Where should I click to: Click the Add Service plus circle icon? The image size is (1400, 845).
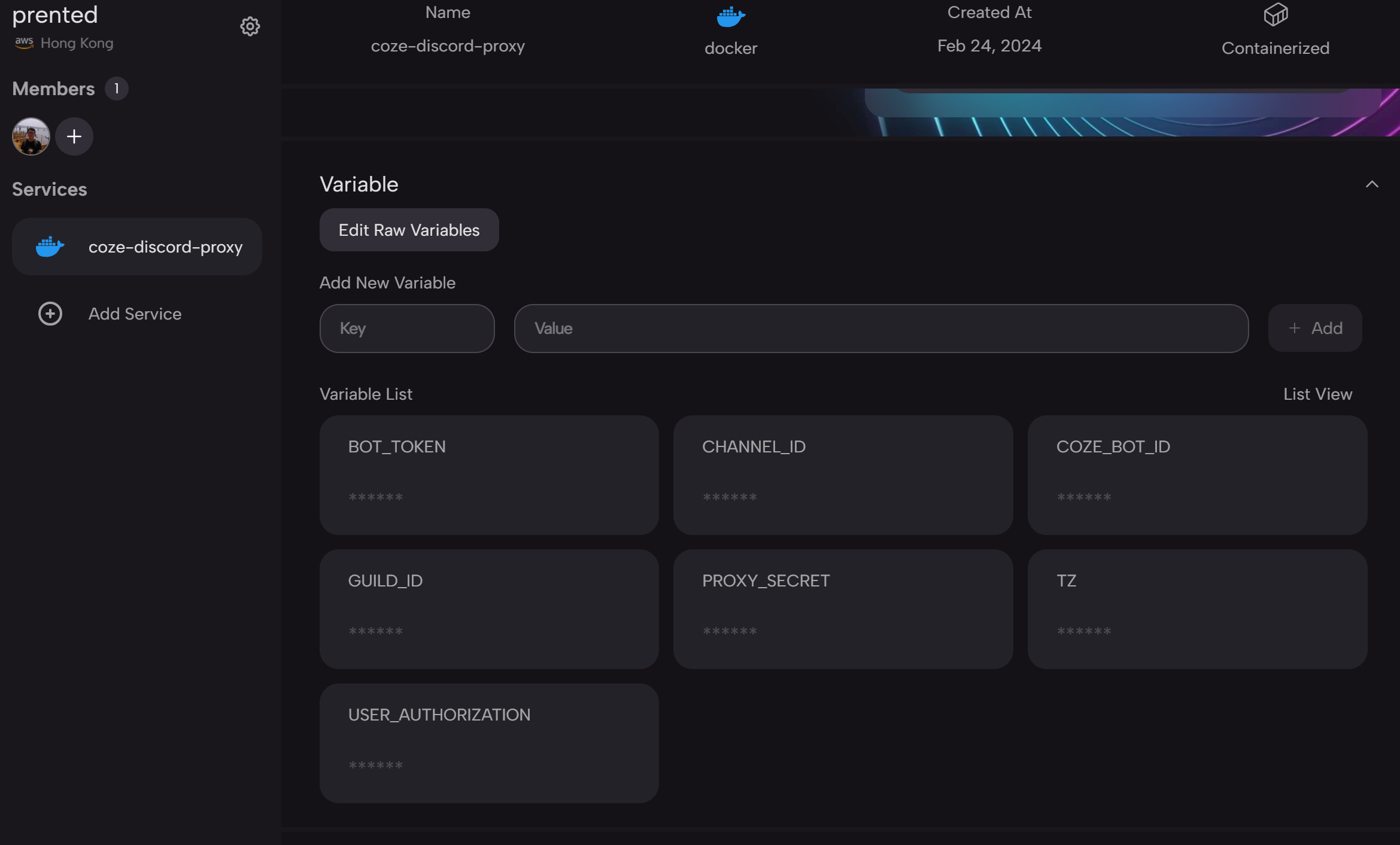point(50,314)
